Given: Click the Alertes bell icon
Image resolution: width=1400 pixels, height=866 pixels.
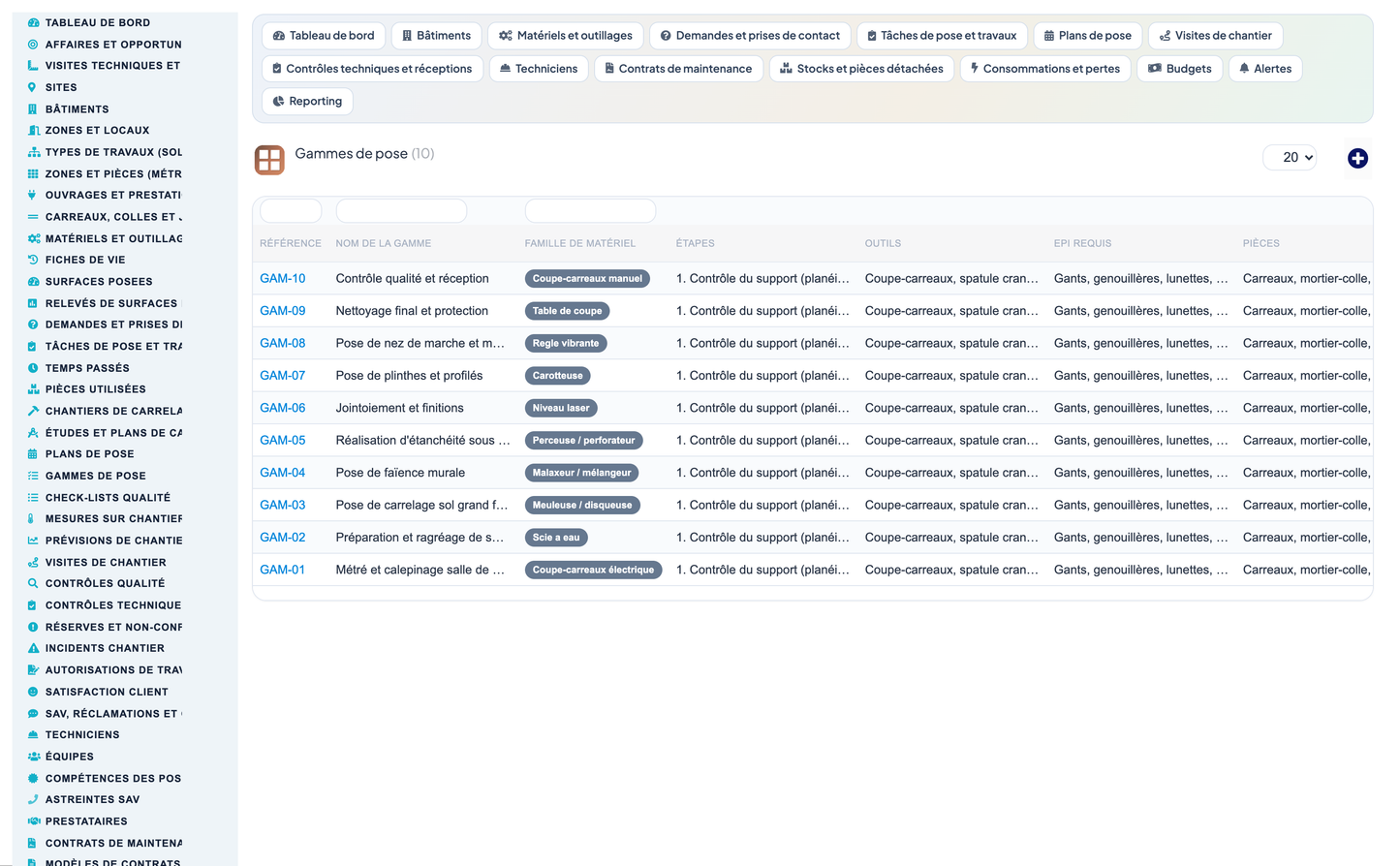Looking at the screenshot, I should click(1244, 69).
